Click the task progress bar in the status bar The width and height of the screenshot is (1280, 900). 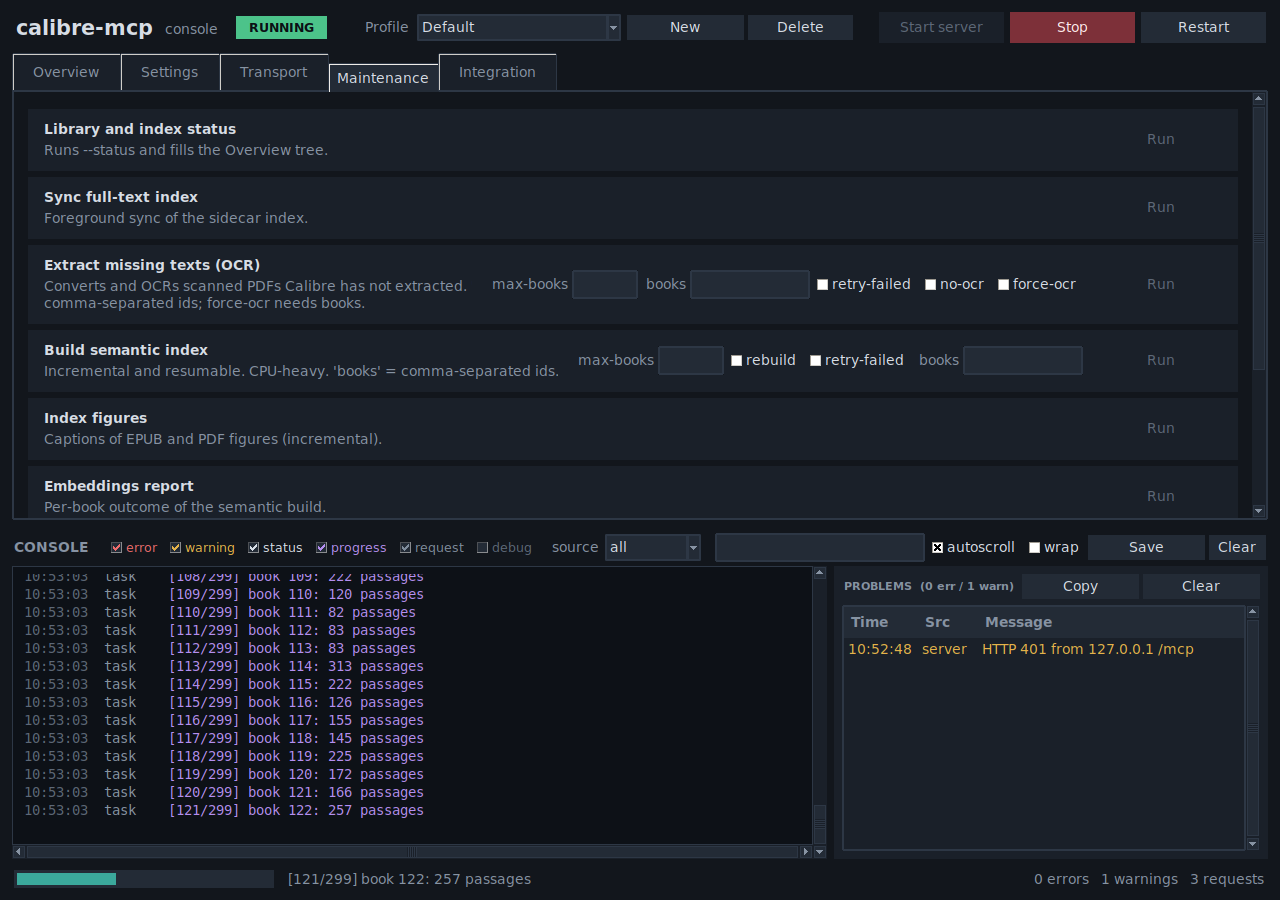(144, 879)
